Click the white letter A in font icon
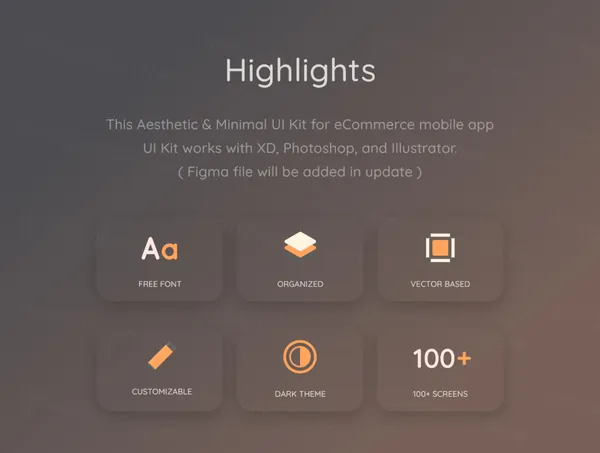The image size is (600, 453). [x=150, y=248]
